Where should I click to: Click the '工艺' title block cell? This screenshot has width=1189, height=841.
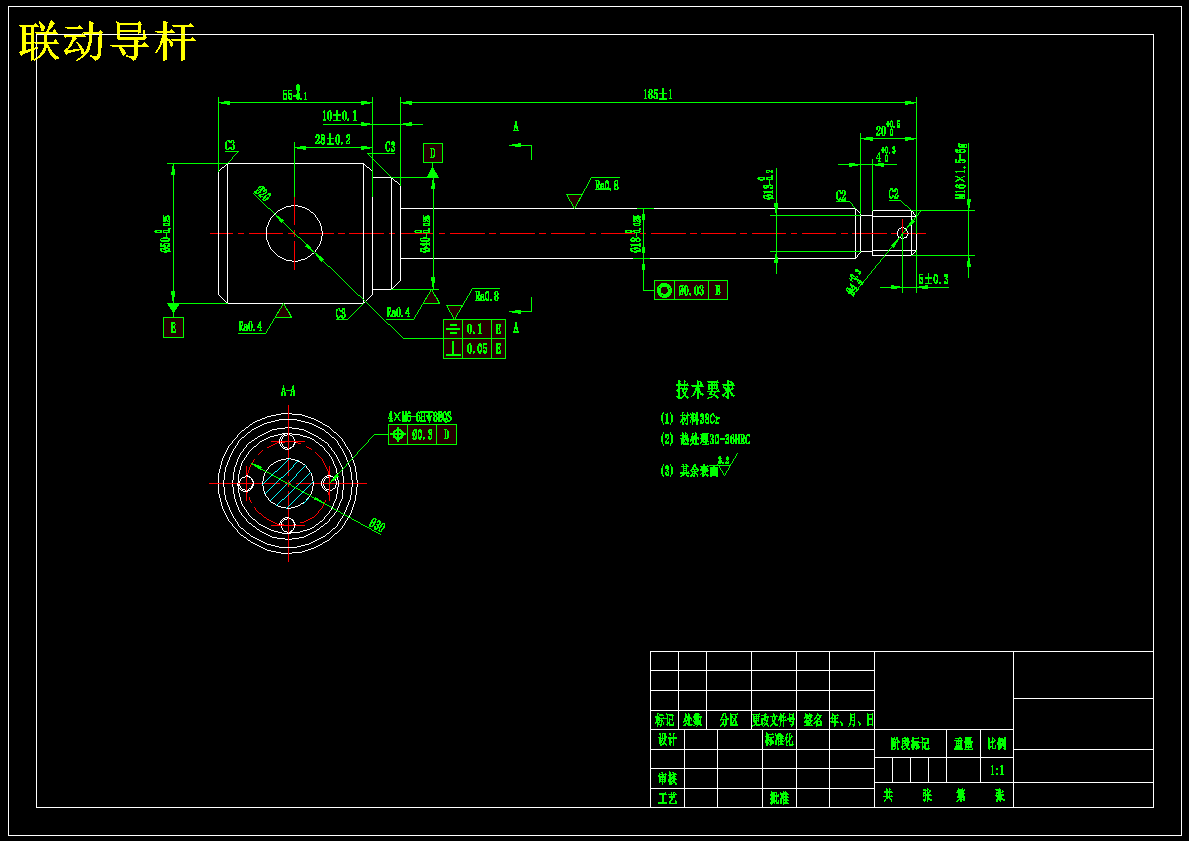[667, 798]
